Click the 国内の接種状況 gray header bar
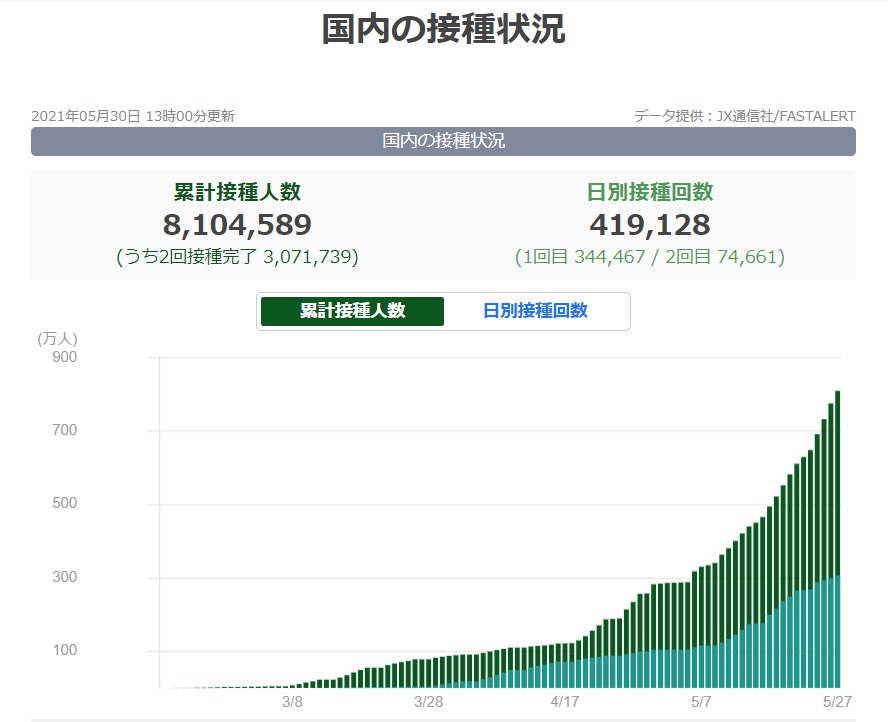 point(443,141)
